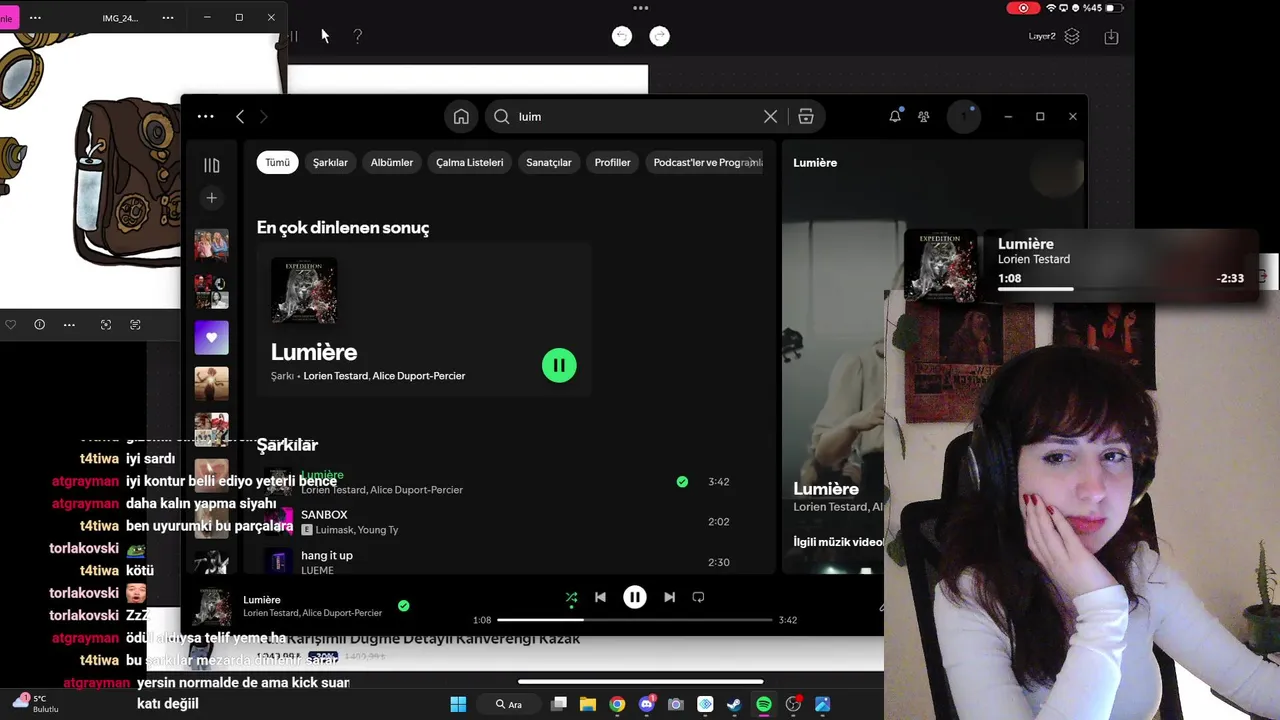Select the Şarkılar filter chip

click(330, 162)
